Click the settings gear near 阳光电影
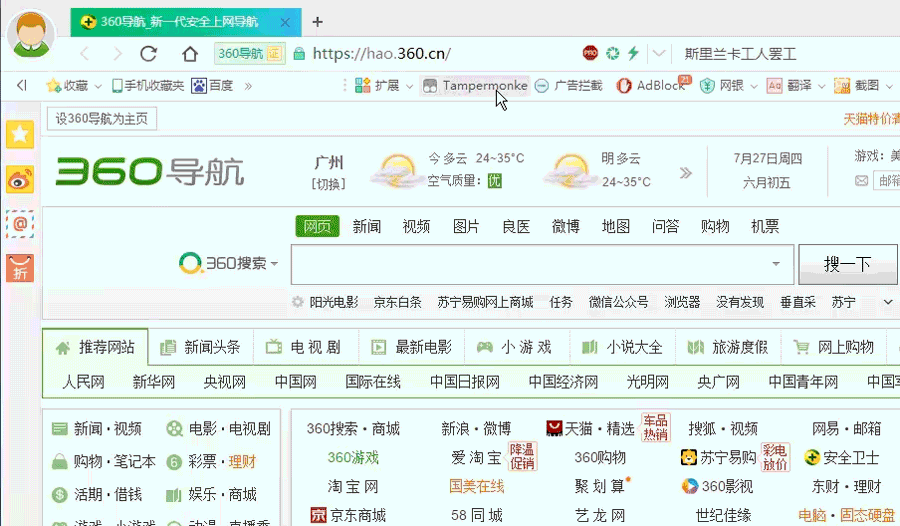900x526 pixels. click(297, 302)
